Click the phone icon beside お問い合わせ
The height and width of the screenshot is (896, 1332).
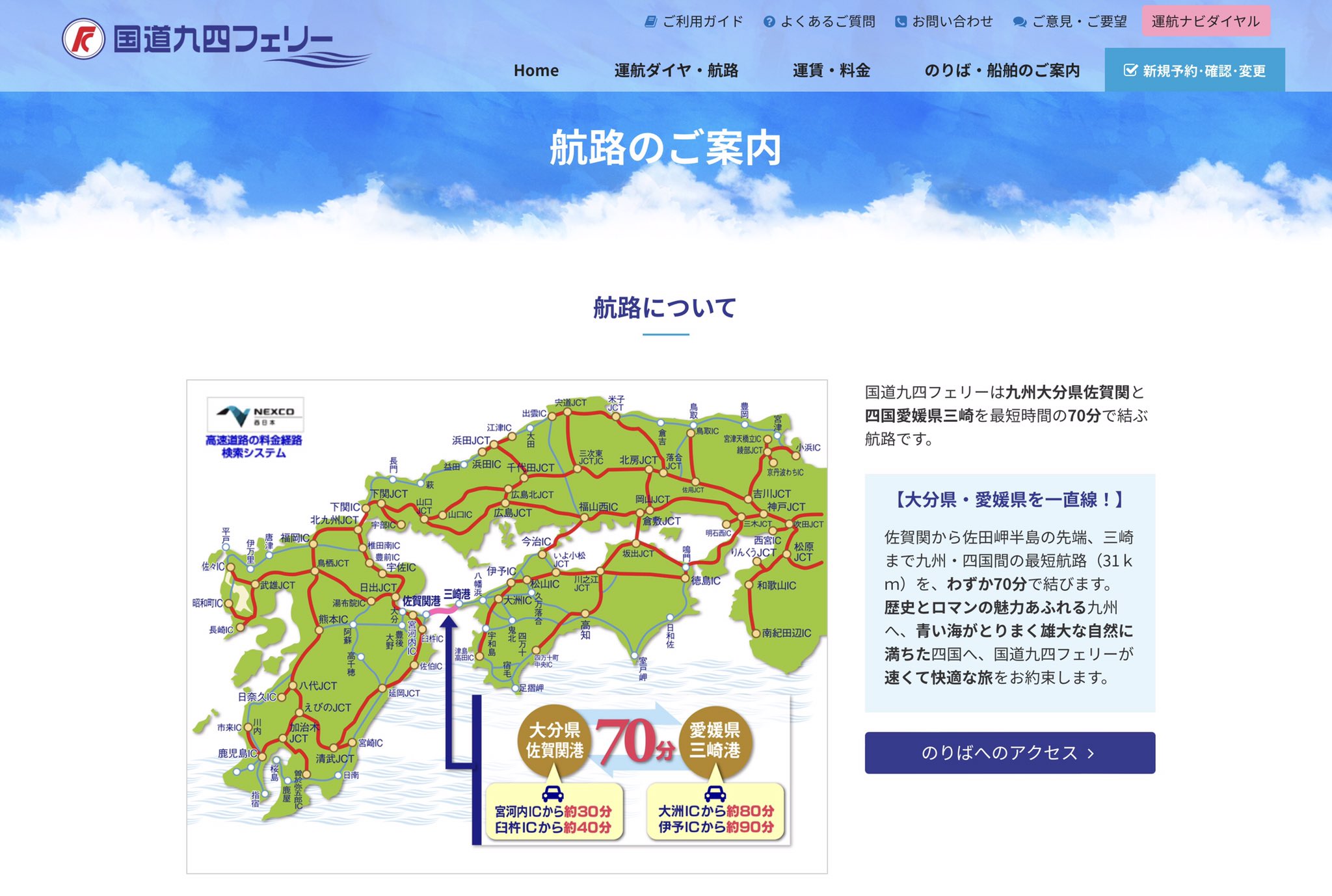(x=901, y=21)
